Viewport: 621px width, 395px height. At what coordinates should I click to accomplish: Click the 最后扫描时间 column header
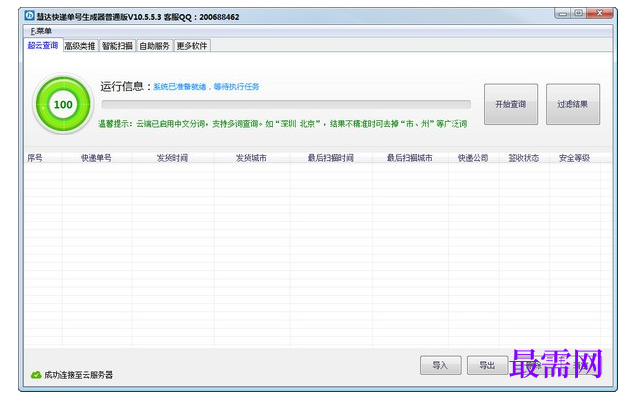[x=331, y=158]
